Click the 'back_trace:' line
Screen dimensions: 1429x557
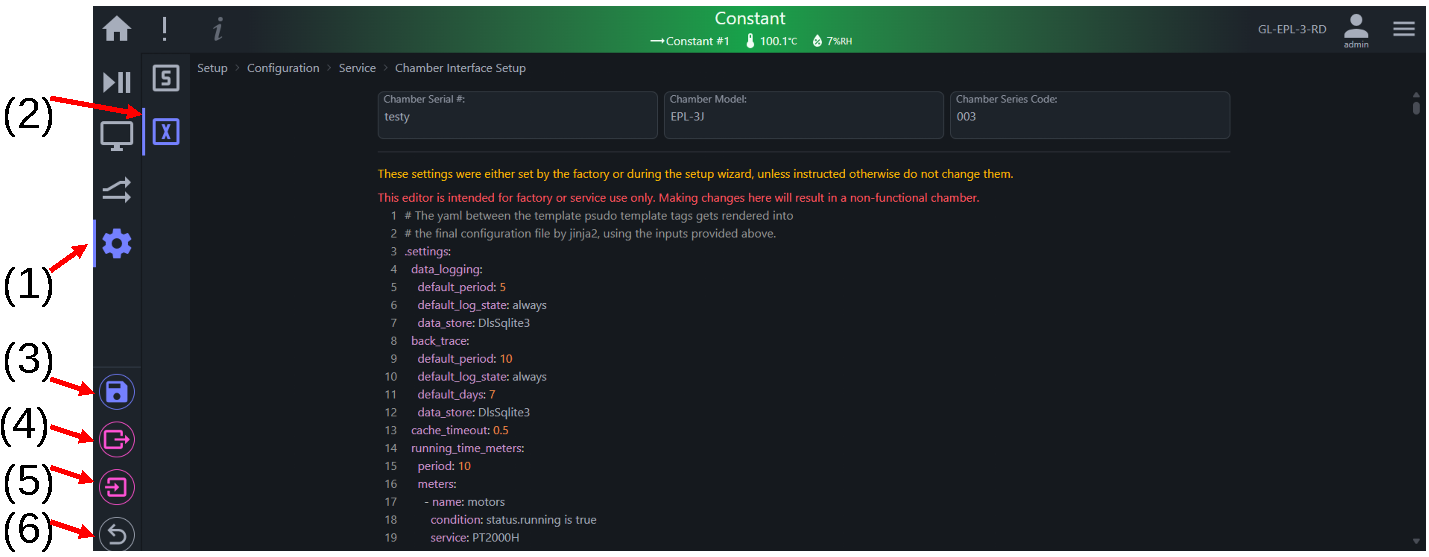(440, 341)
